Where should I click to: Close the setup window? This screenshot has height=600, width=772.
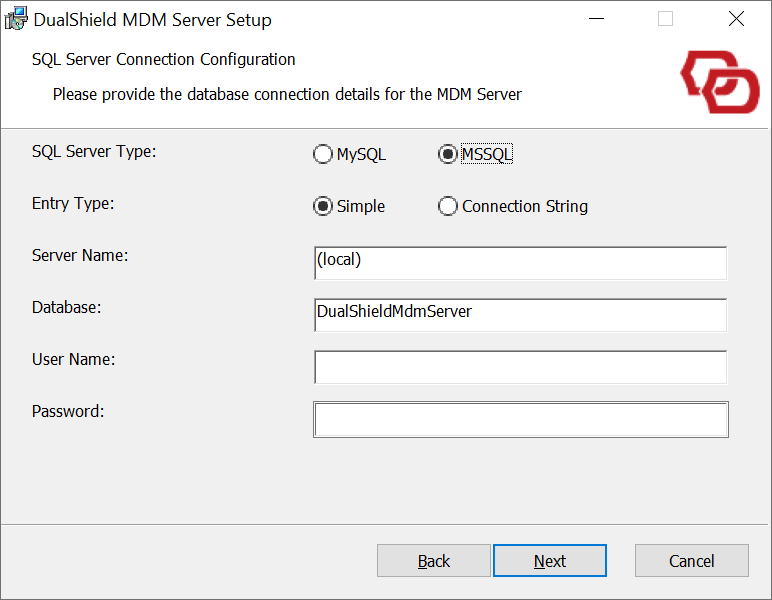tap(736, 19)
